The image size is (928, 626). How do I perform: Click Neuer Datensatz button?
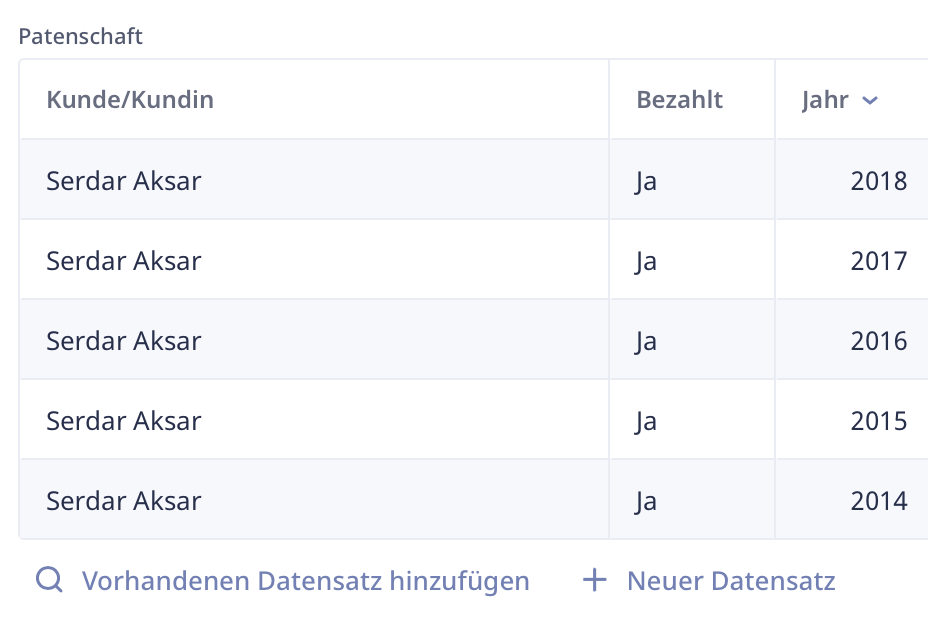click(x=731, y=580)
